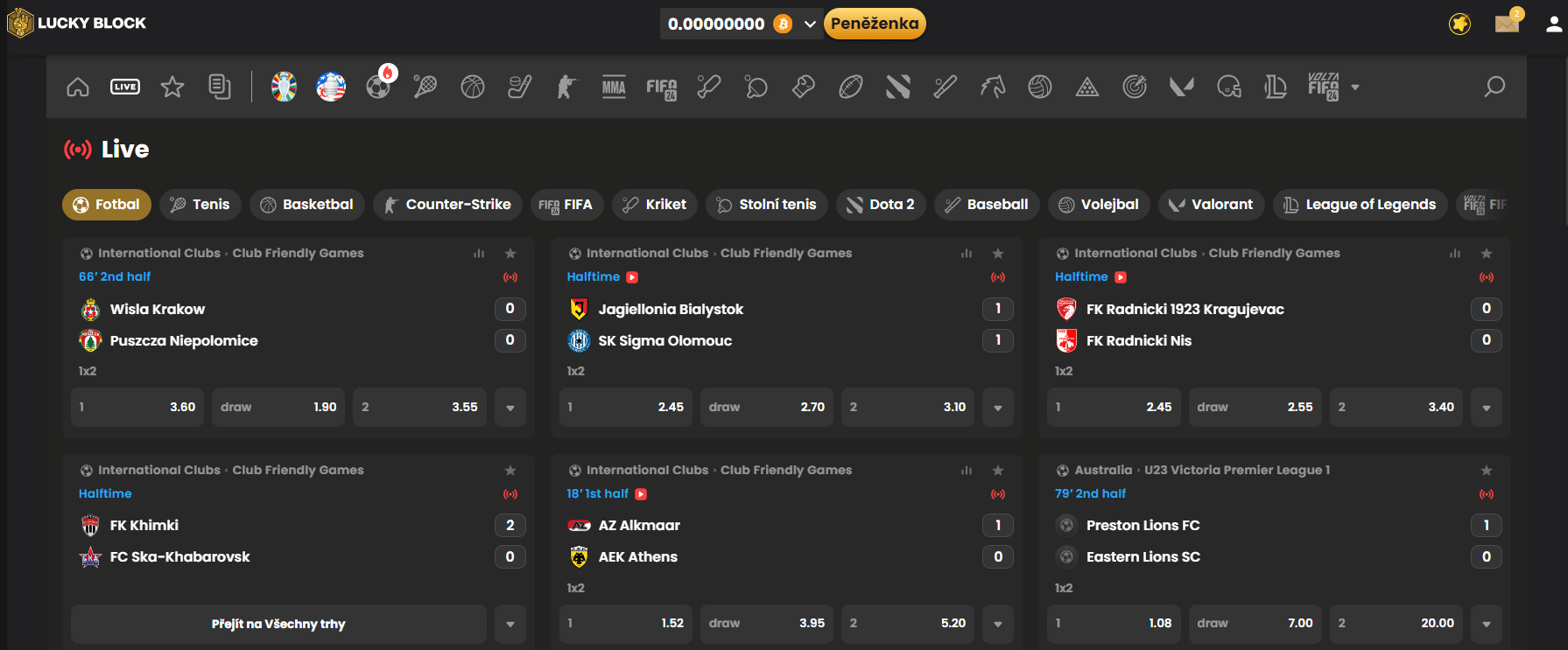Open statistics bars icon for Wisla Krakow match
Viewport: 1568px width, 650px height.
(x=479, y=254)
